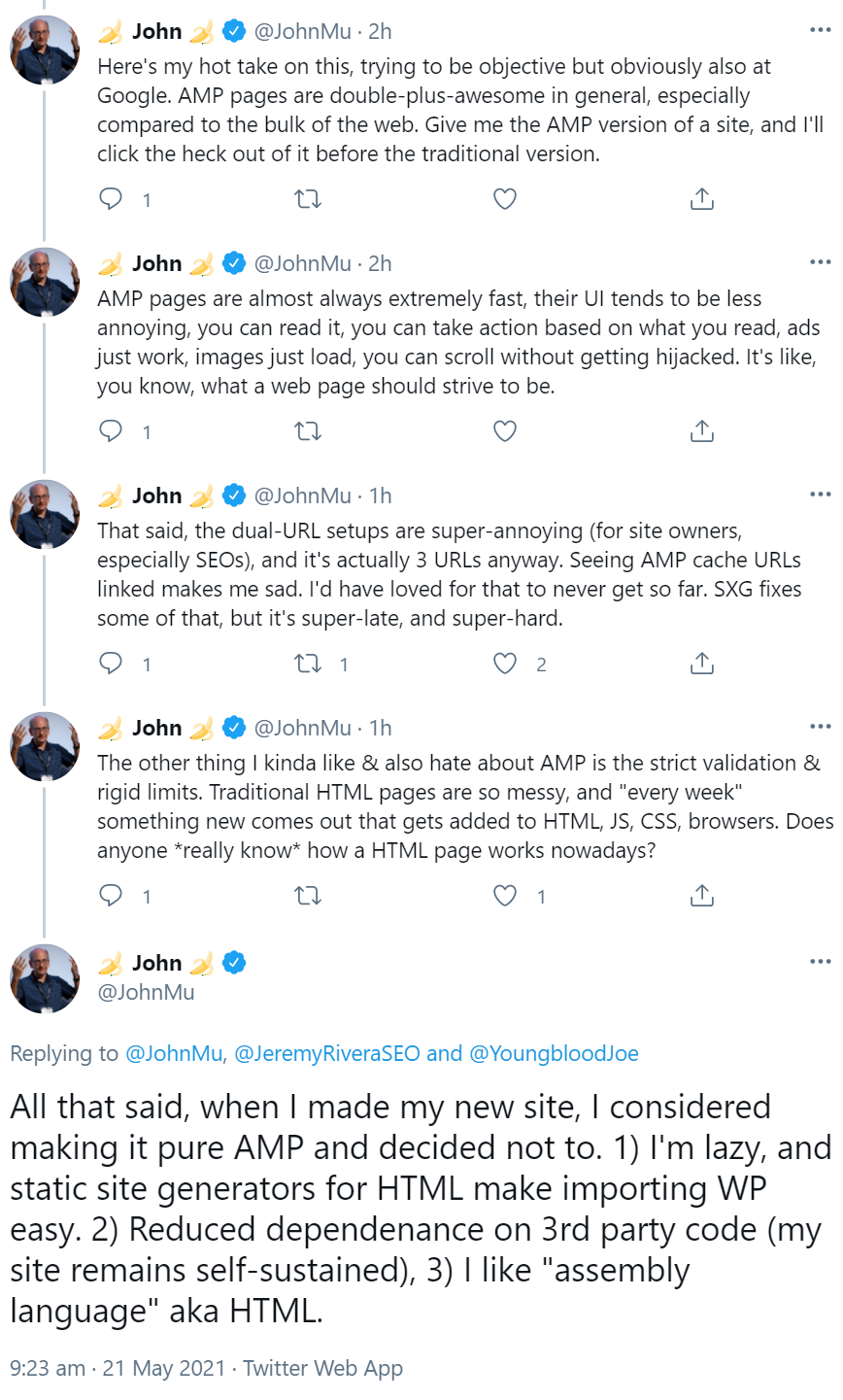Retweet the strict validation tweet
The height and width of the screenshot is (1400, 843).
[x=307, y=895]
